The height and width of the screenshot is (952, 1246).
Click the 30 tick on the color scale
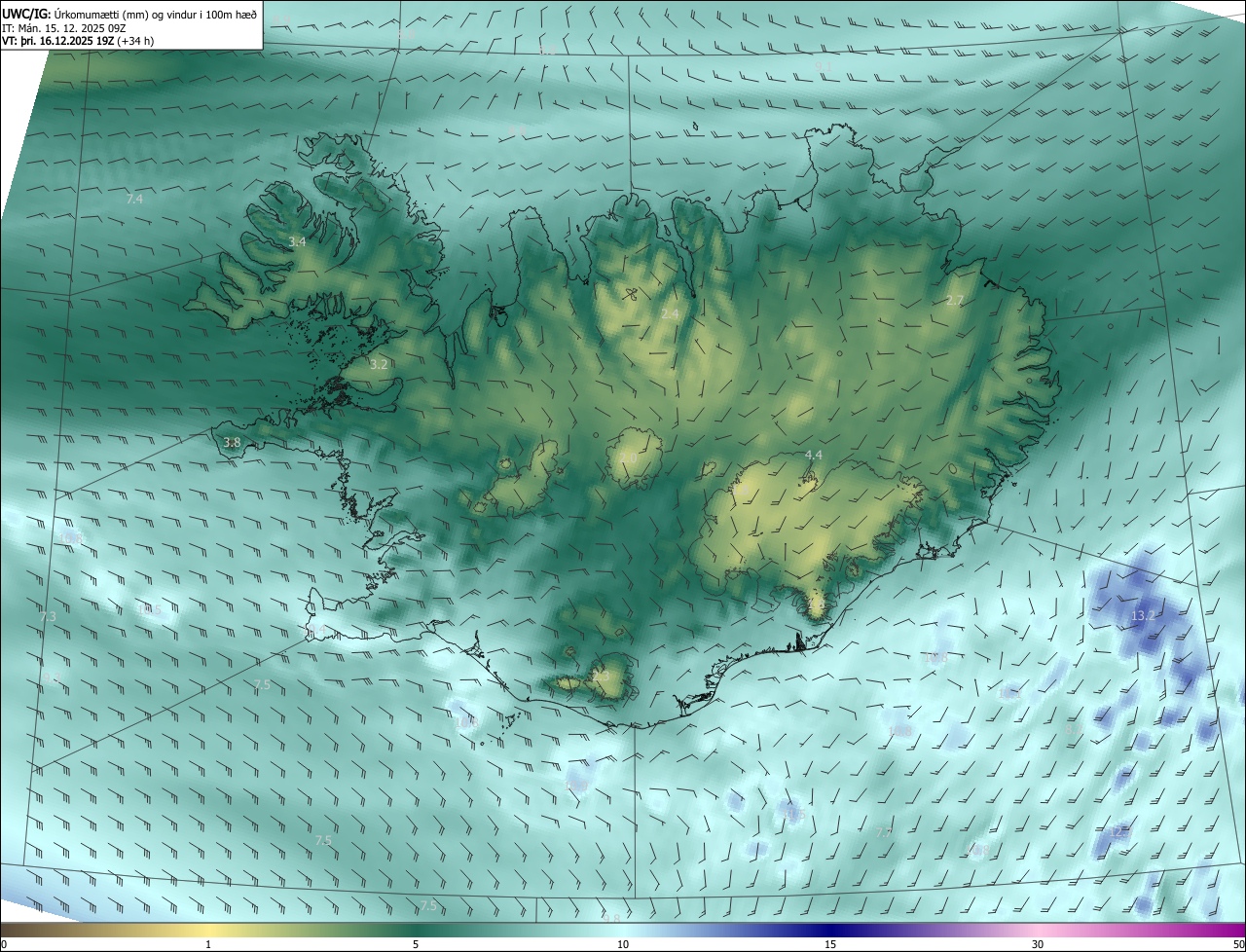(1038, 944)
